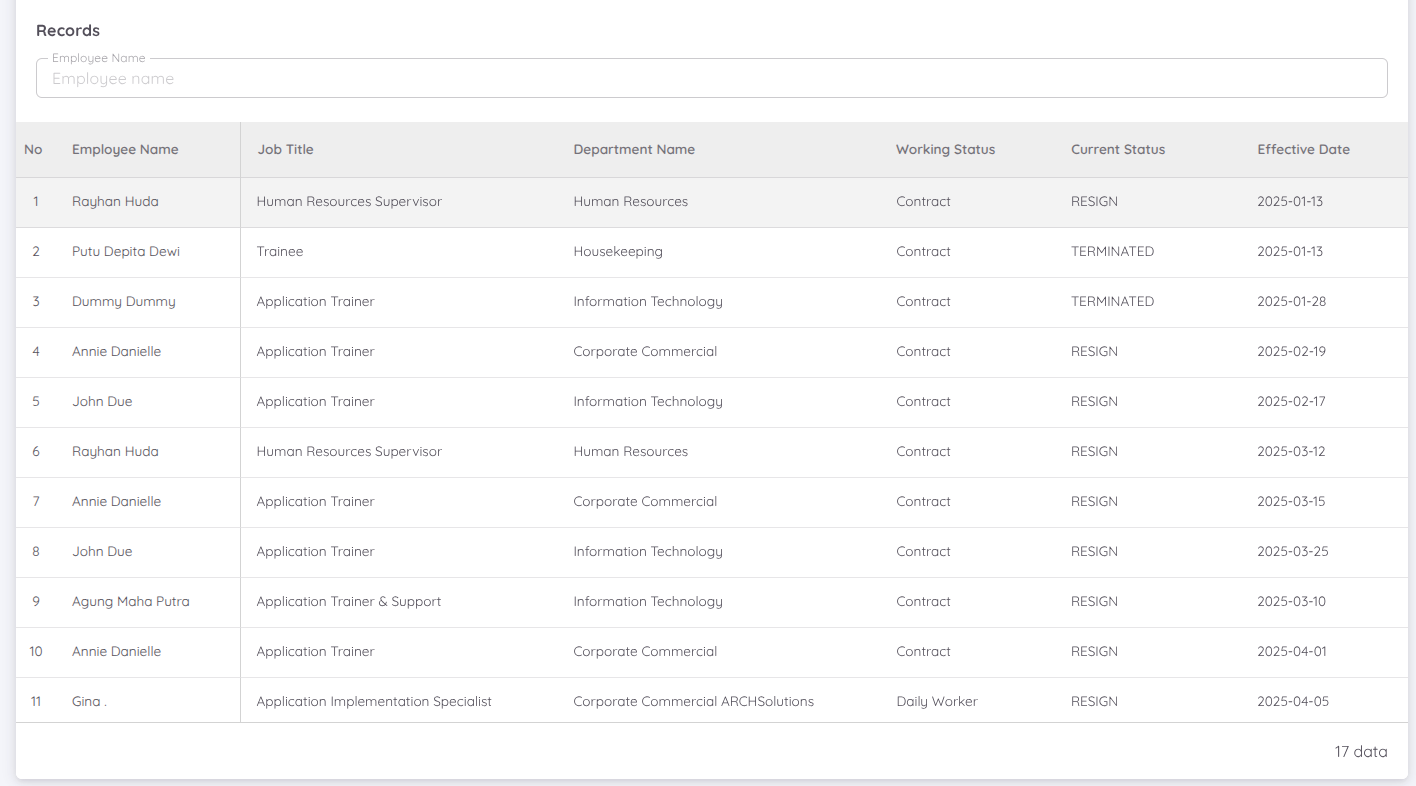Select Rayhan Huda in row 6
Screen dimensions: 1416x786
115,451
